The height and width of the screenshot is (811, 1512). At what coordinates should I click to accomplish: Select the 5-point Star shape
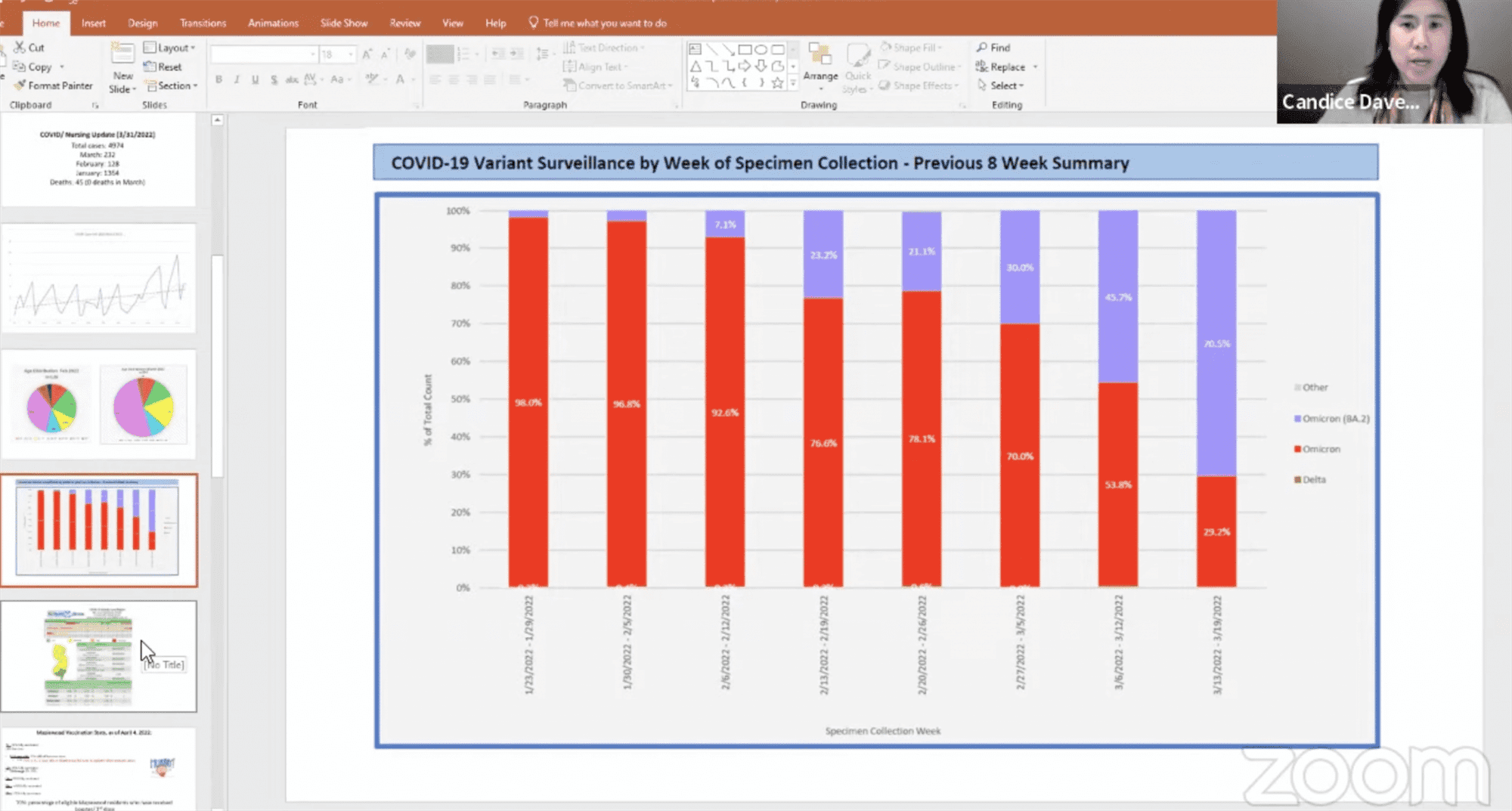(777, 83)
